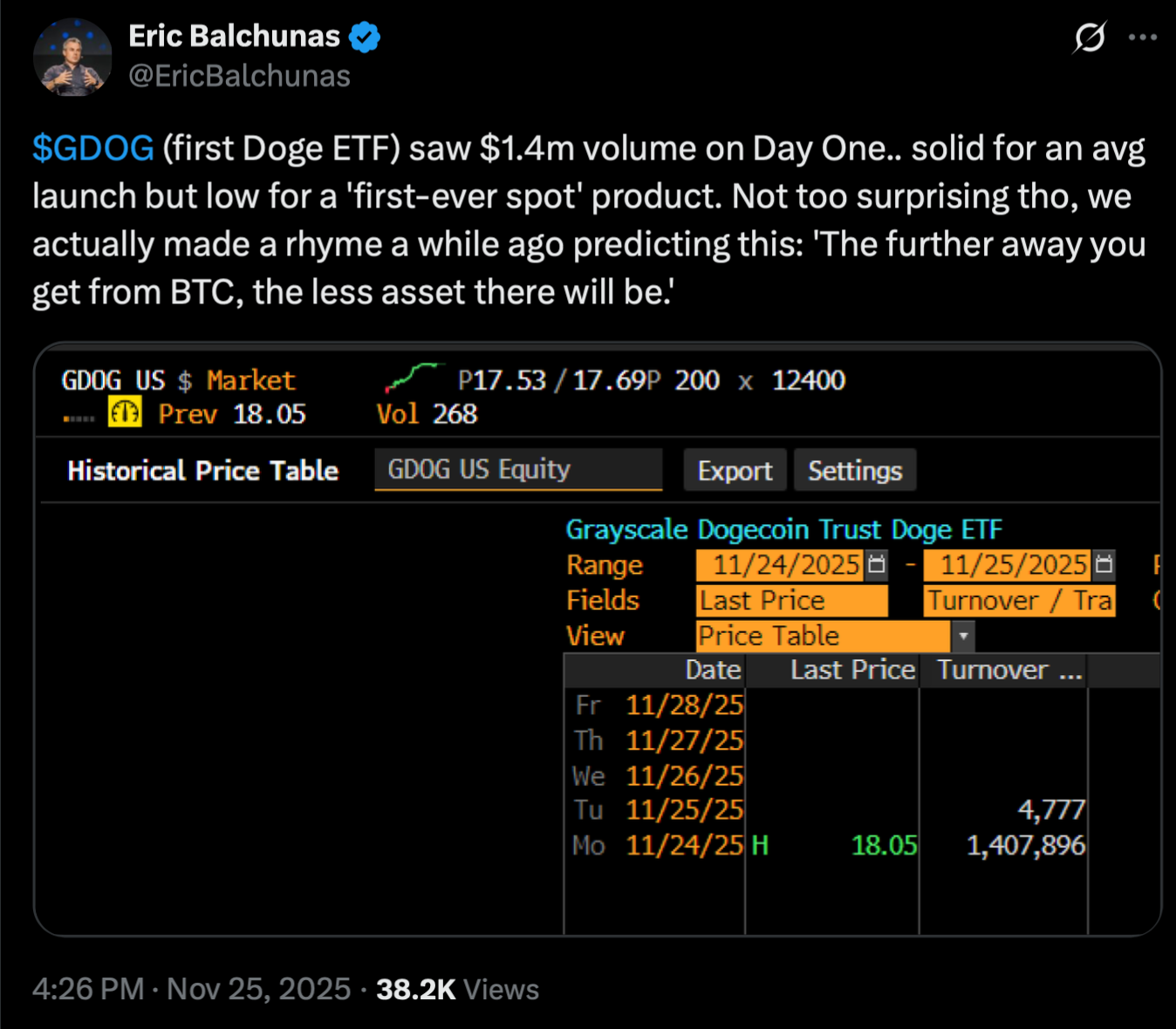This screenshot has height=1029, width=1176.
Task: Expand the Price Table view dropdown
Action: click(962, 637)
